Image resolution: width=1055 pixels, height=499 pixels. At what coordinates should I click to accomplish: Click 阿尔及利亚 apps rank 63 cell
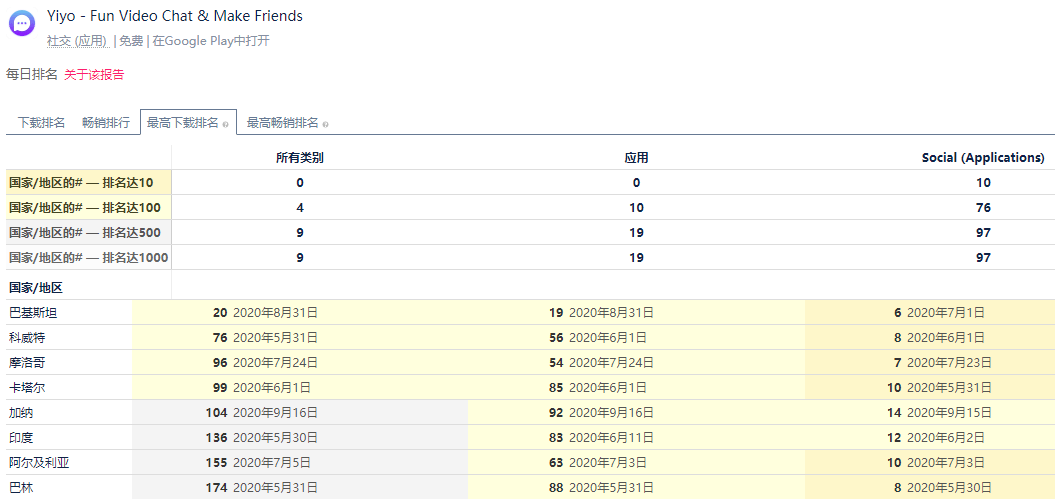click(636, 463)
